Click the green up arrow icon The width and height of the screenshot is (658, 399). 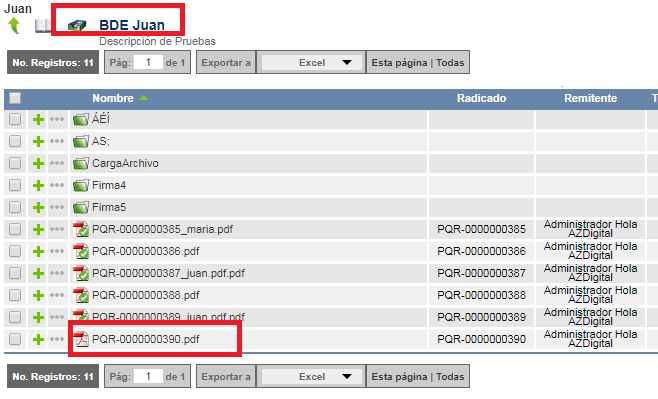pyautogui.click(x=14, y=25)
